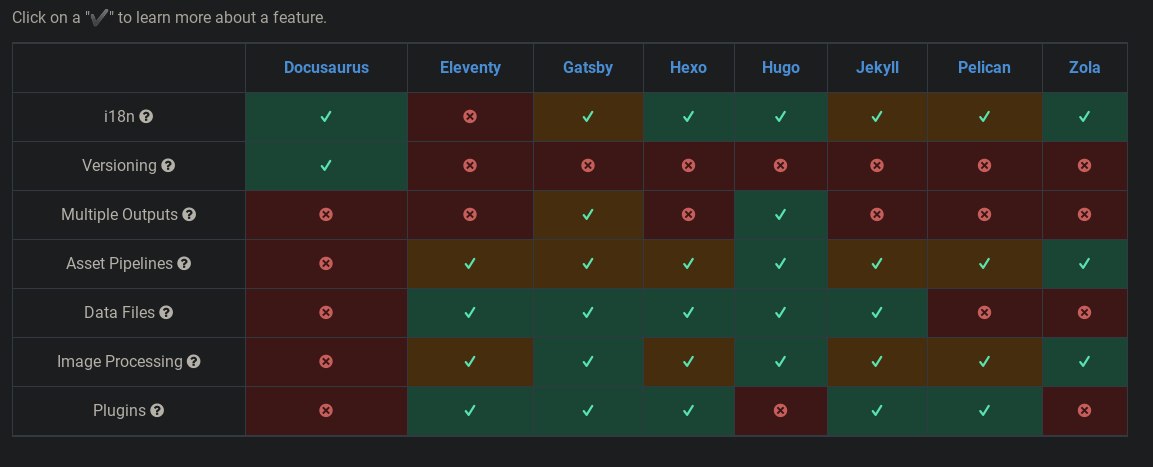Image resolution: width=1153 pixels, height=467 pixels.
Task: Open the Hugo column header link
Action: click(x=781, y=68)
